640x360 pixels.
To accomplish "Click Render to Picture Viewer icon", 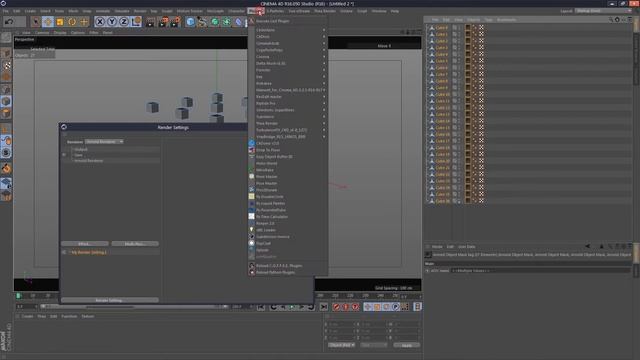I will (x=163, y=22).
